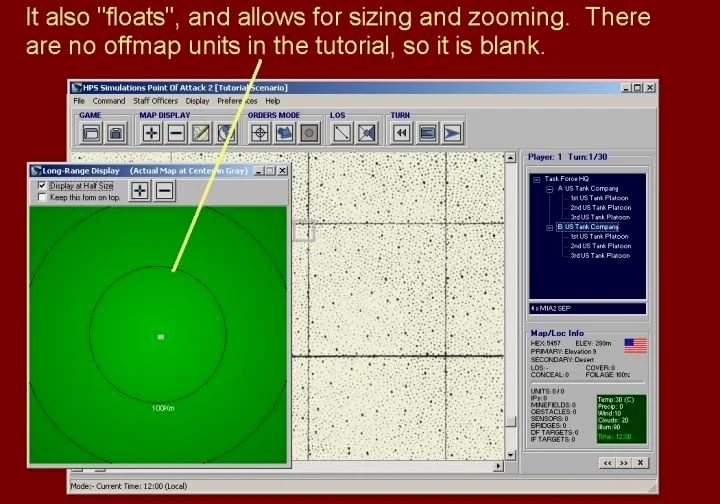
Task: Enable Keep this form on top checkbox
Action: pos(42,197)
